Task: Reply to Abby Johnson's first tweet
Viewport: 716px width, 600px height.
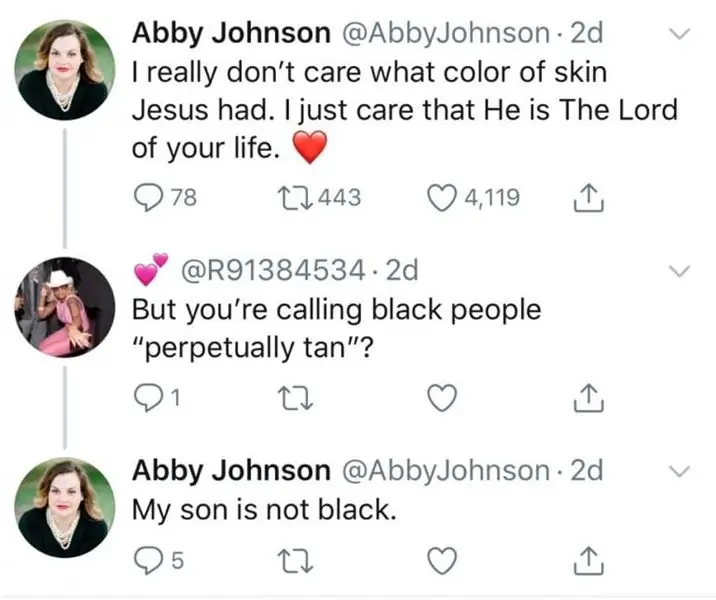Action: click(148, 198)
